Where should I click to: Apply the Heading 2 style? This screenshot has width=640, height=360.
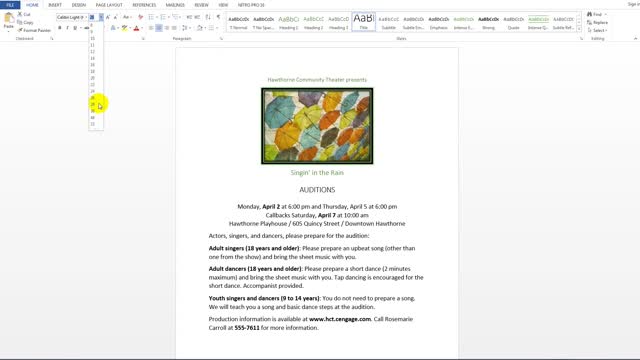313,22
